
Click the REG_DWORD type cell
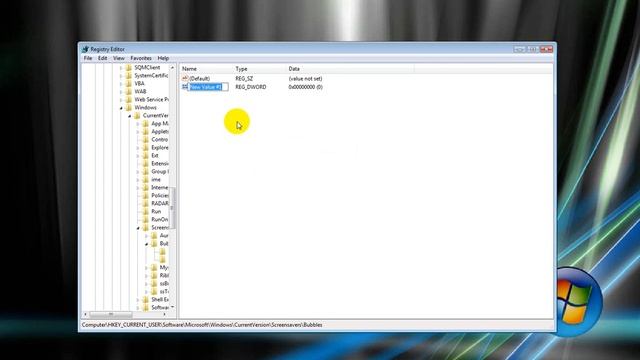pyautogui.click(x=251, y=87)
